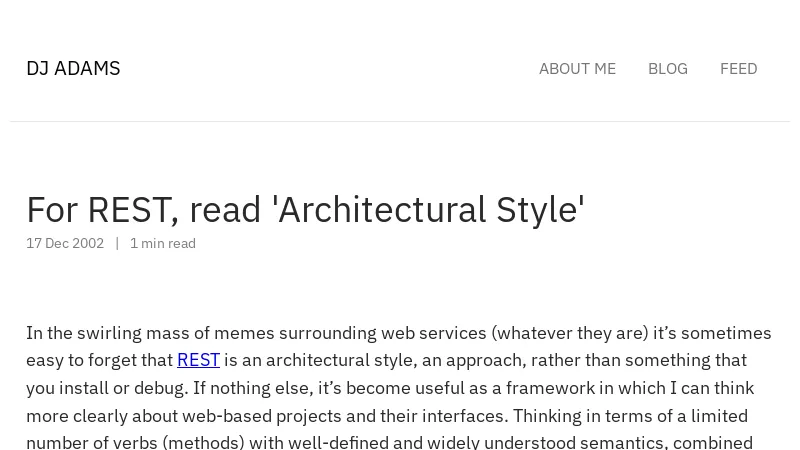Click the word 'swirling' in the first line

(x=109, y=332)
